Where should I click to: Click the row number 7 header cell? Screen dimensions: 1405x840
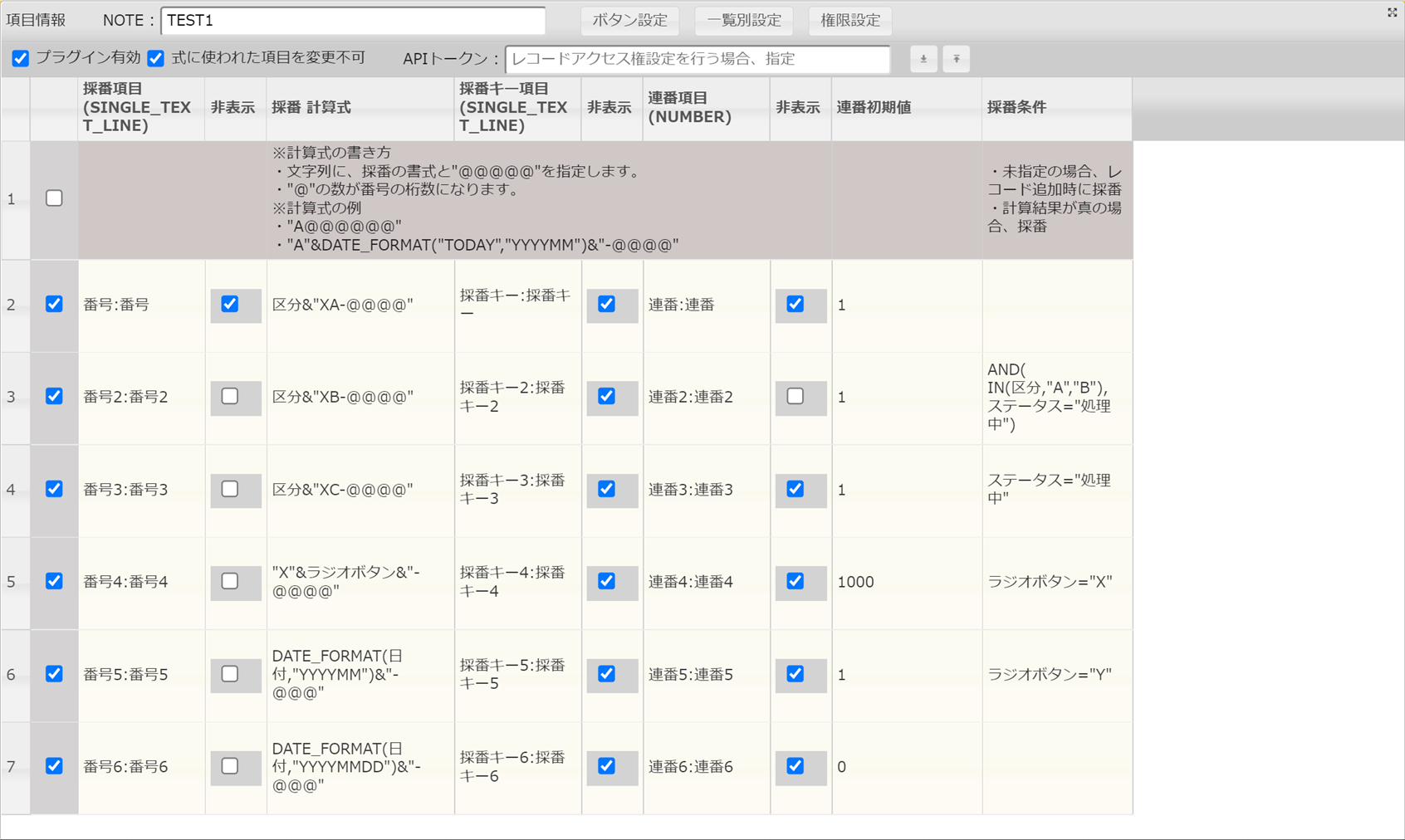coord(16,768)
